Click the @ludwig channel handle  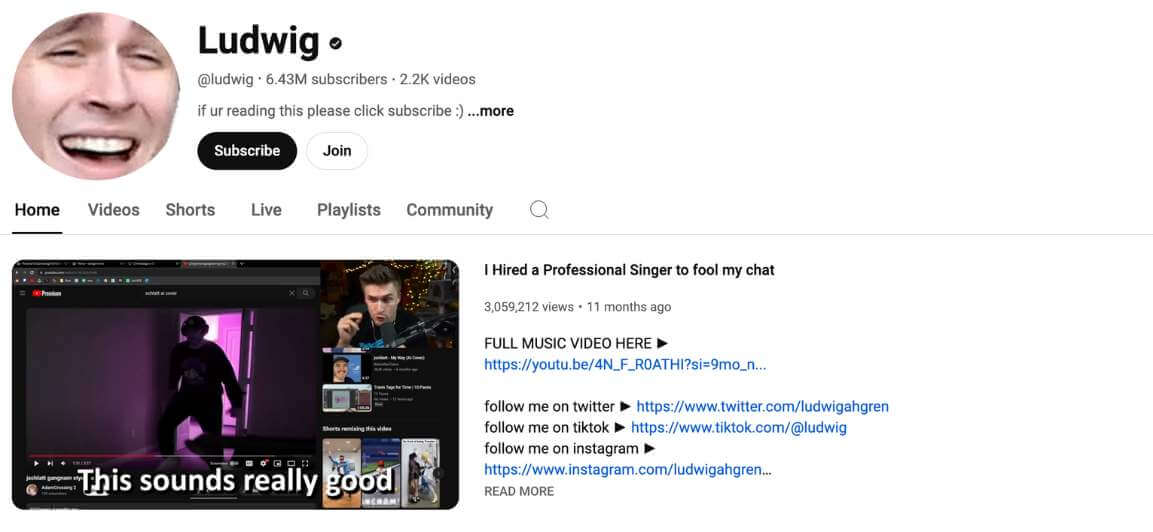pyautogui.click(x=225, y=79)
